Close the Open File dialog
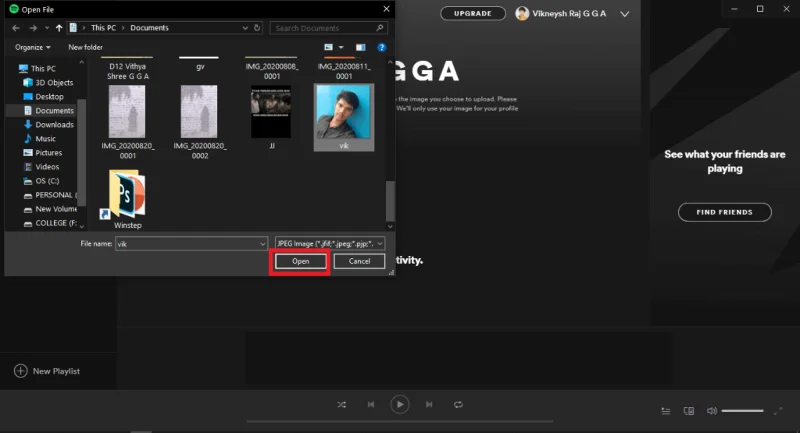 [386, 9]
